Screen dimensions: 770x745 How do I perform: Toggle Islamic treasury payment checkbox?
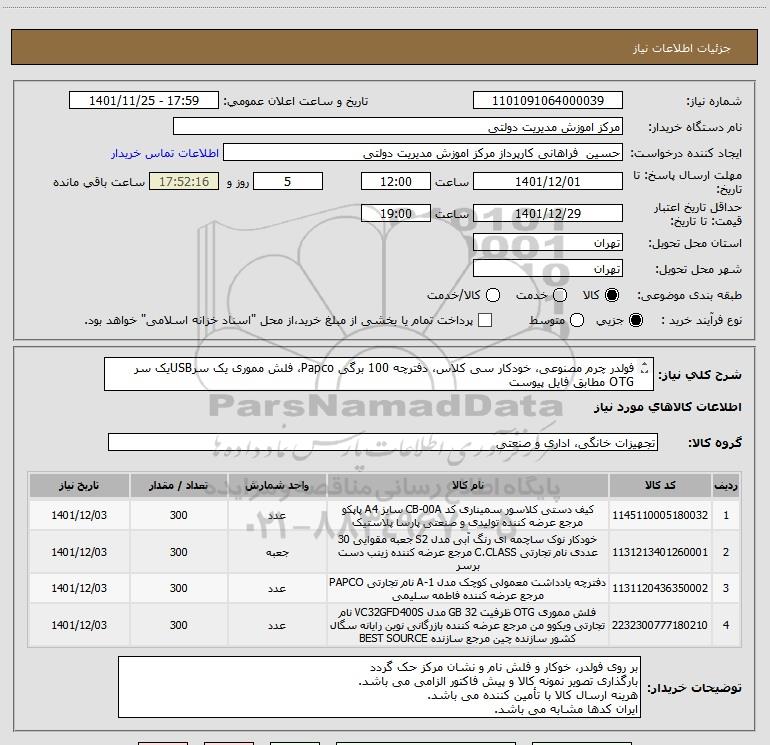(x=485, y=320)
